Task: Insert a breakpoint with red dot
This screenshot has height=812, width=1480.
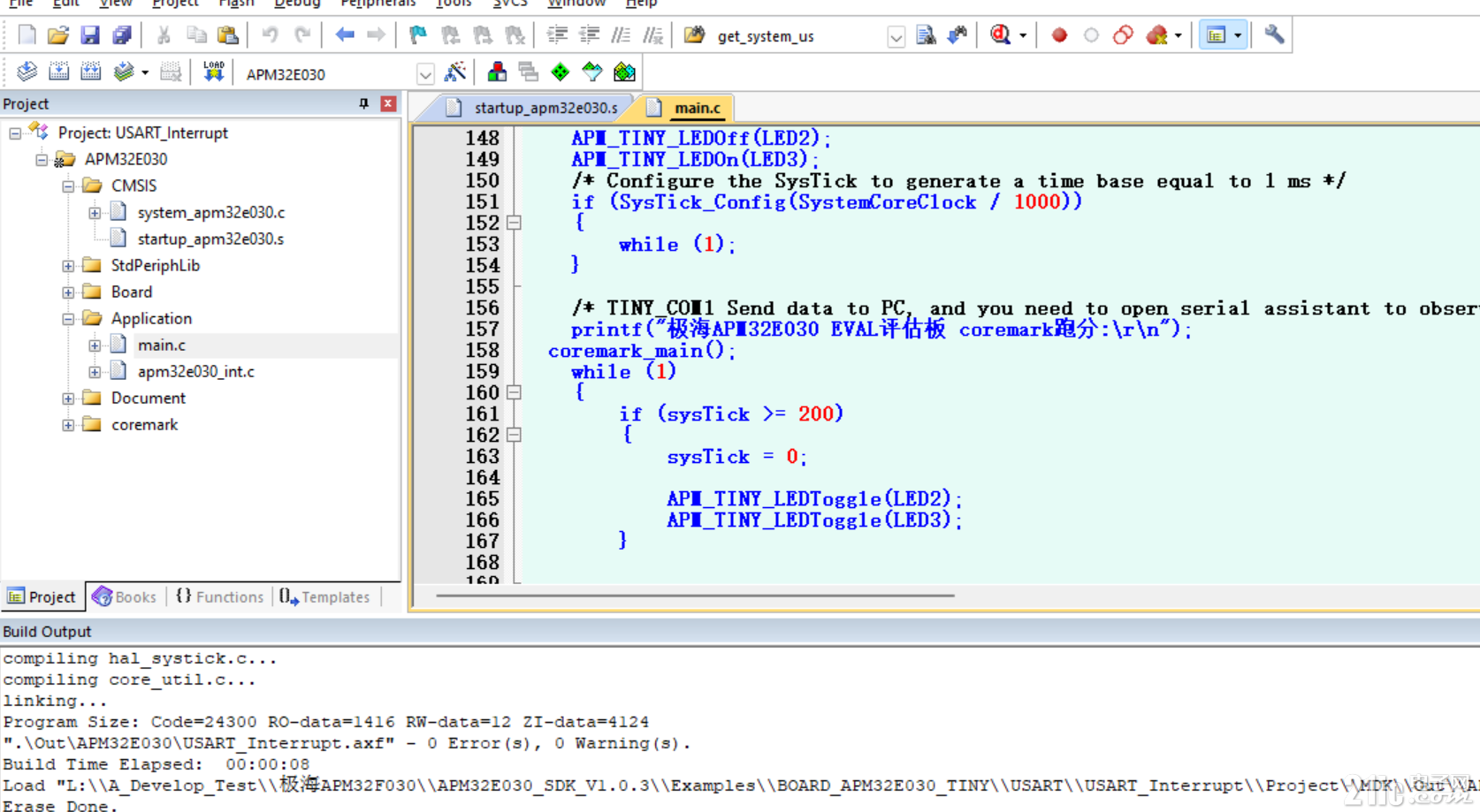Action: click(x=1059, y=35)
